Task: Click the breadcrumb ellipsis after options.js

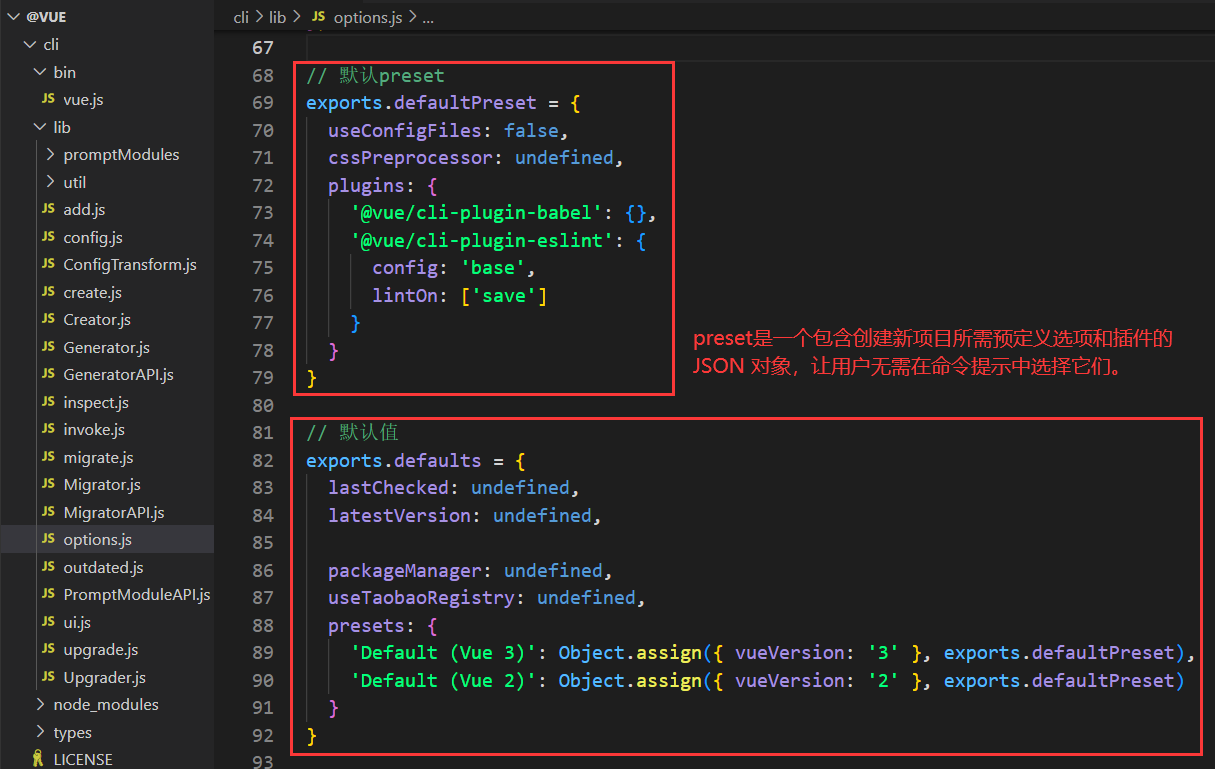Action: click(x=428, y=17)
